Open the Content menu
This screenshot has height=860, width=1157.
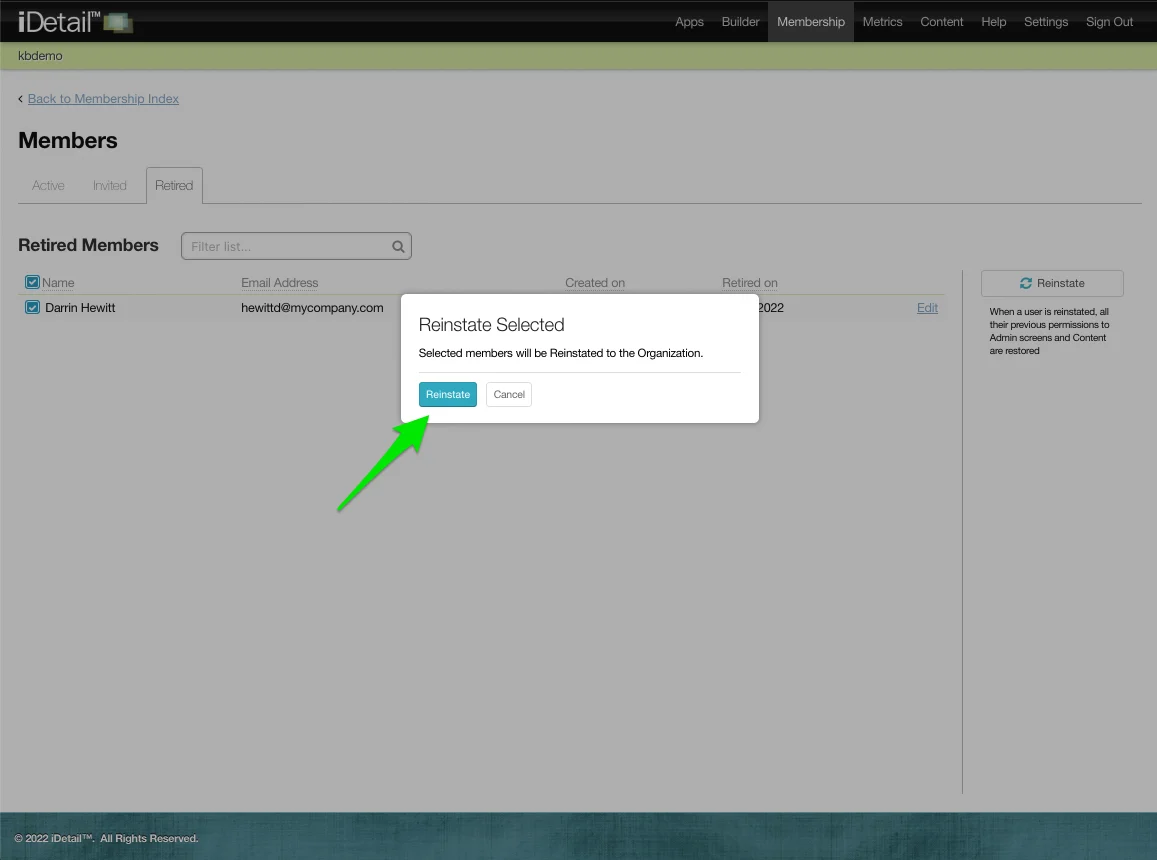point(941,22)
